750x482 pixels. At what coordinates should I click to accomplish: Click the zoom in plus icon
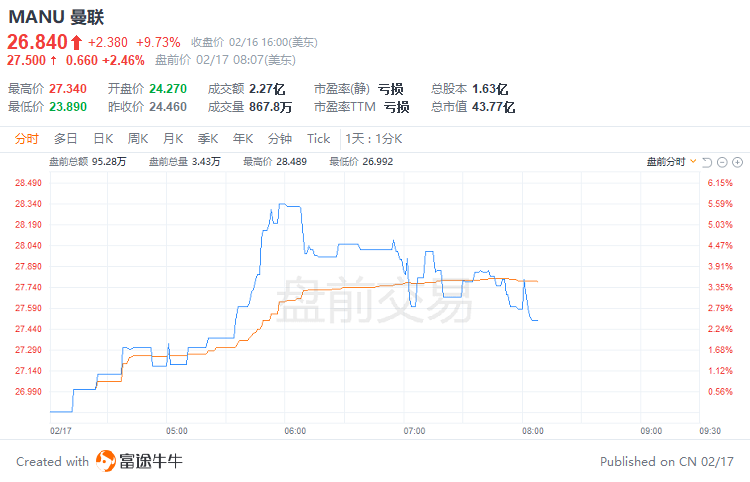(737, 161)
